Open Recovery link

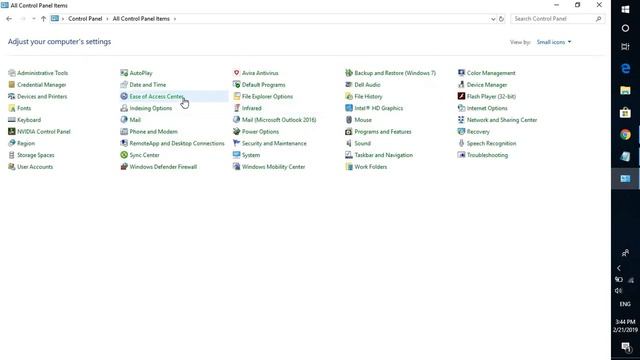coord(478,132)
